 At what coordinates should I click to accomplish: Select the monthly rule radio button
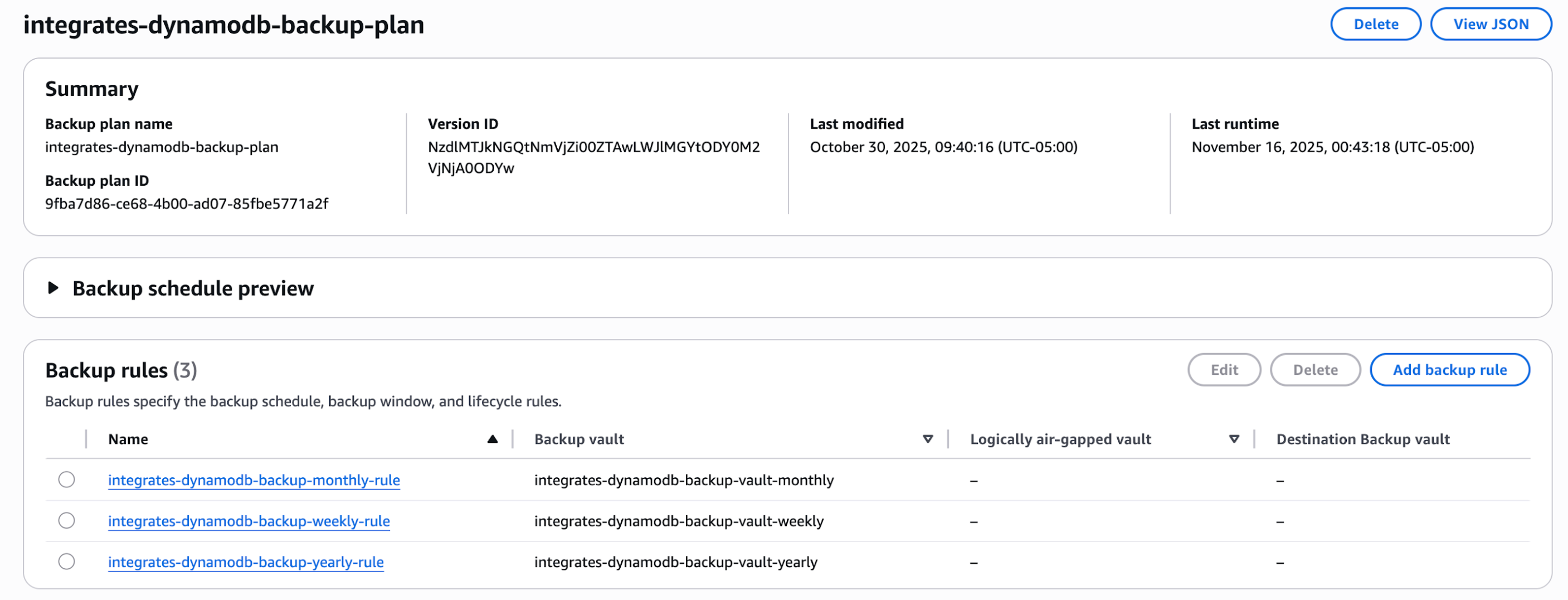[x=66, y=480]
